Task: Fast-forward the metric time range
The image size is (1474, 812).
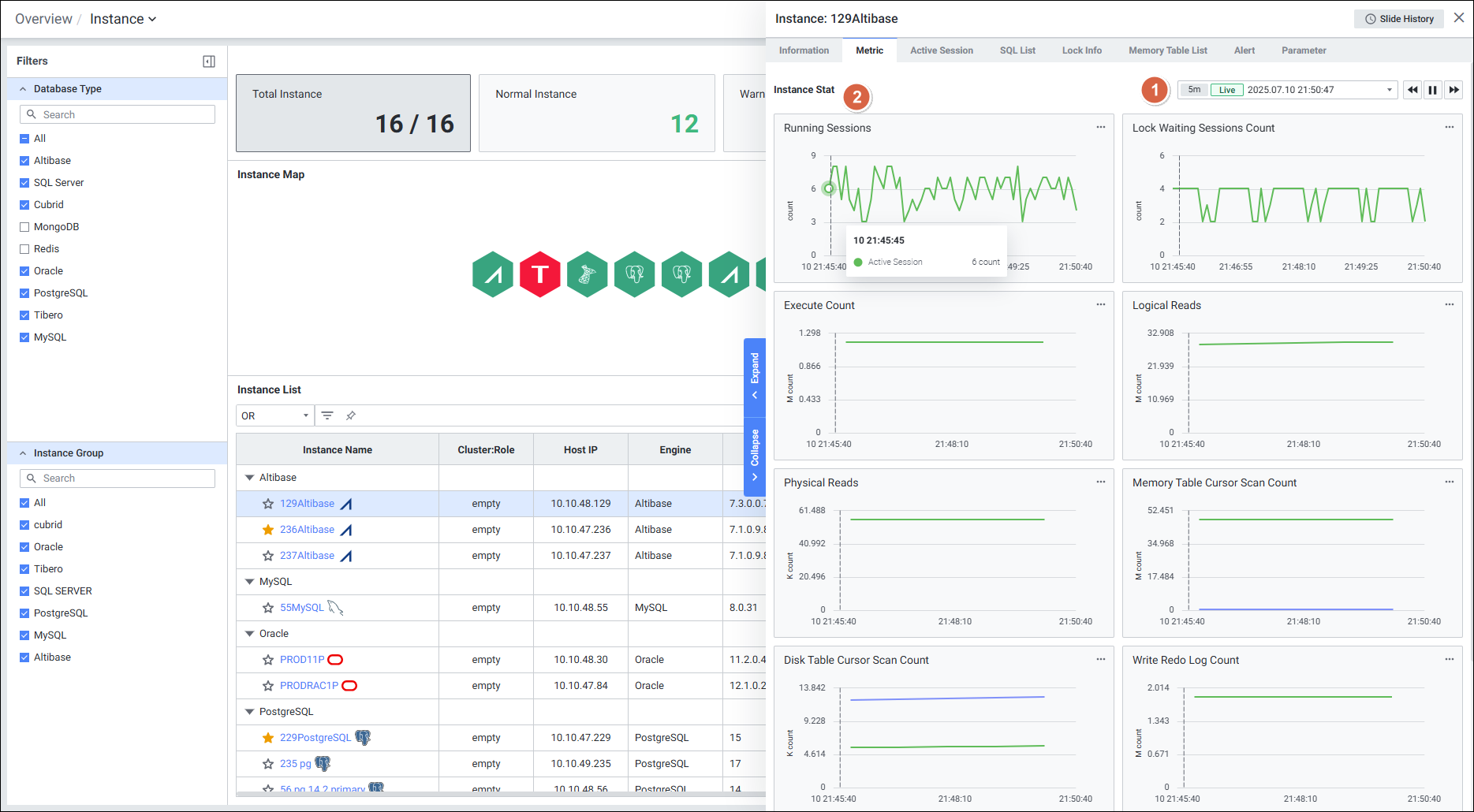Action: tap(1453, 90)
